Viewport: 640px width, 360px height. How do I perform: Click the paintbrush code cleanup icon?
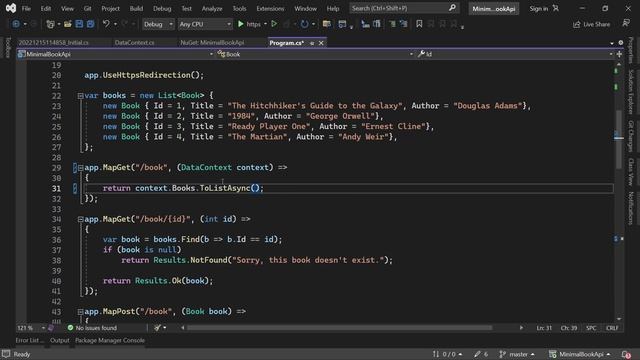pos(158,328)
